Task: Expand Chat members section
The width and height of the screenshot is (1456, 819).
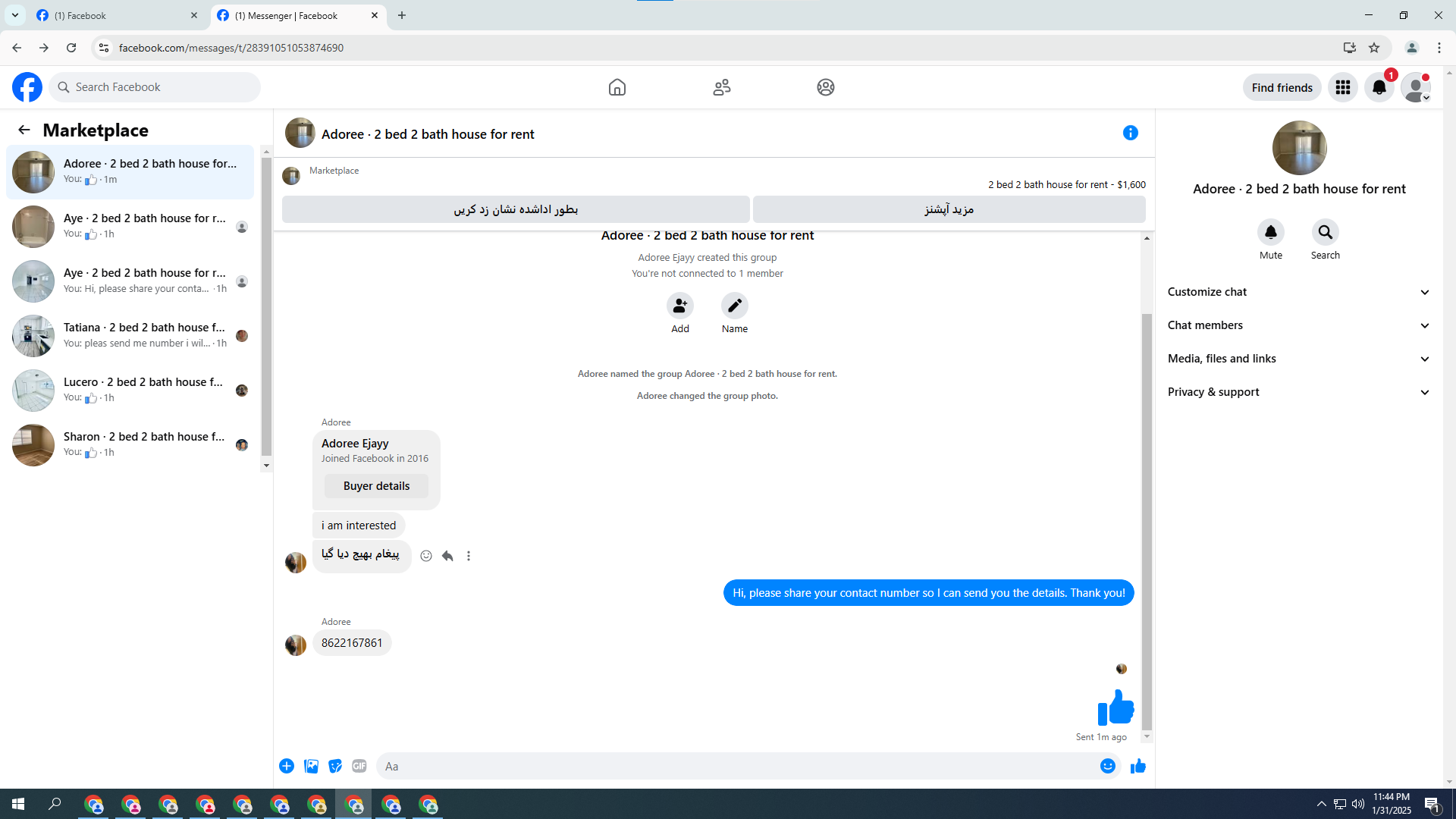Action: click(x=1298, y=325)
